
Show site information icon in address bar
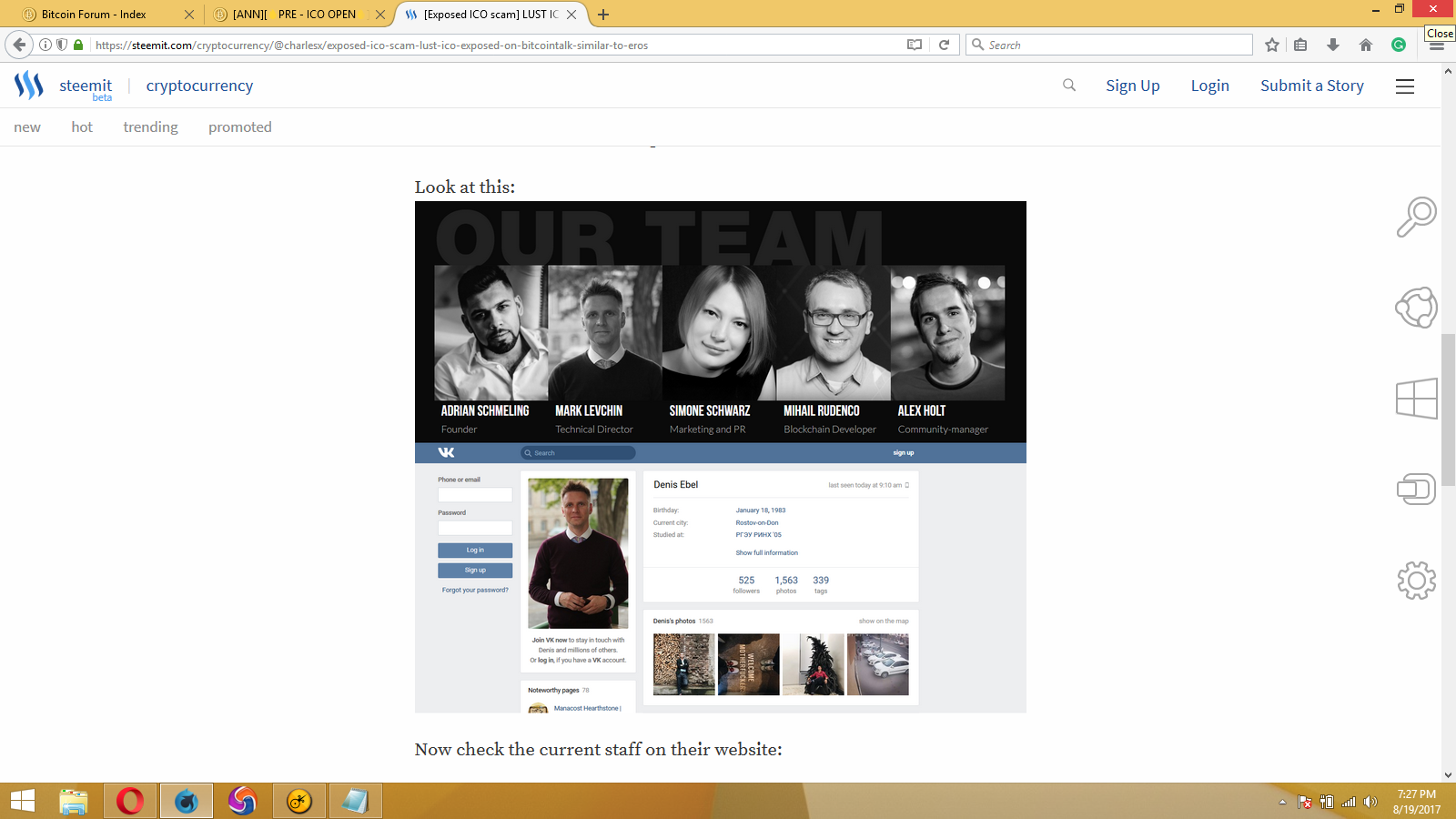[x=45, y=45]
